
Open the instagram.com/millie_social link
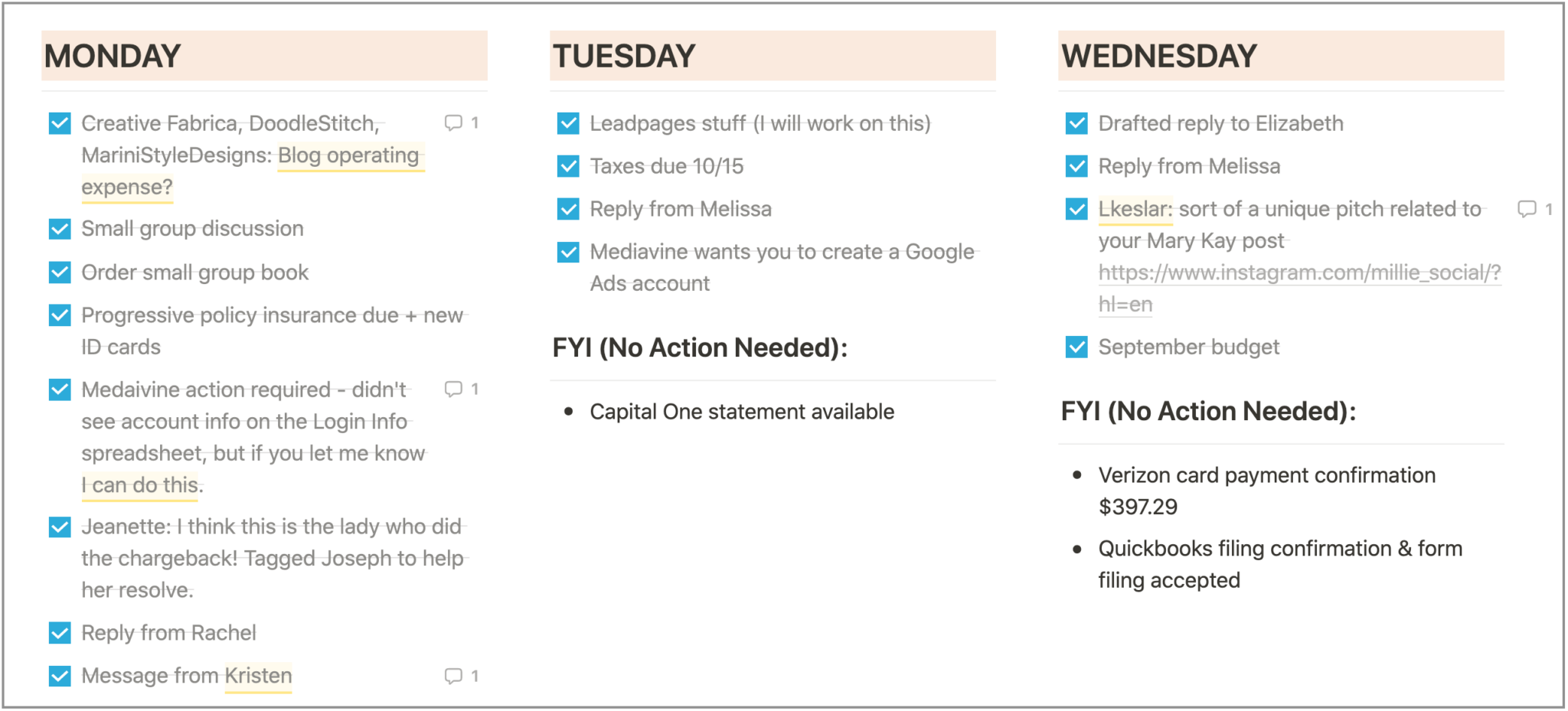tap(1299, 289)
